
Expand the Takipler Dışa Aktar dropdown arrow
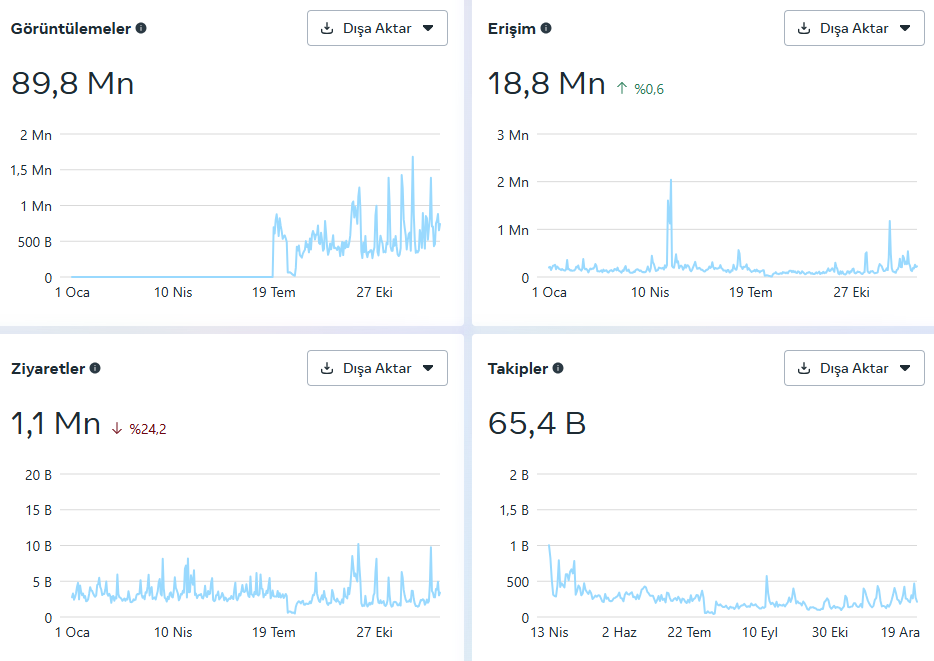(x=905, y=368)
